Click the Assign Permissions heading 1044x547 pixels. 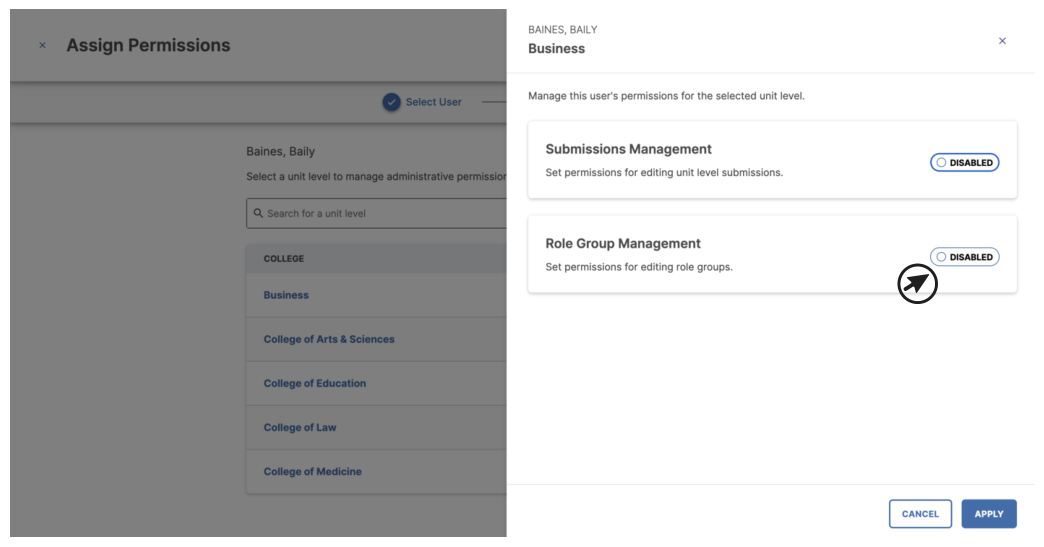pyautogui.click(x=148, y=45)
